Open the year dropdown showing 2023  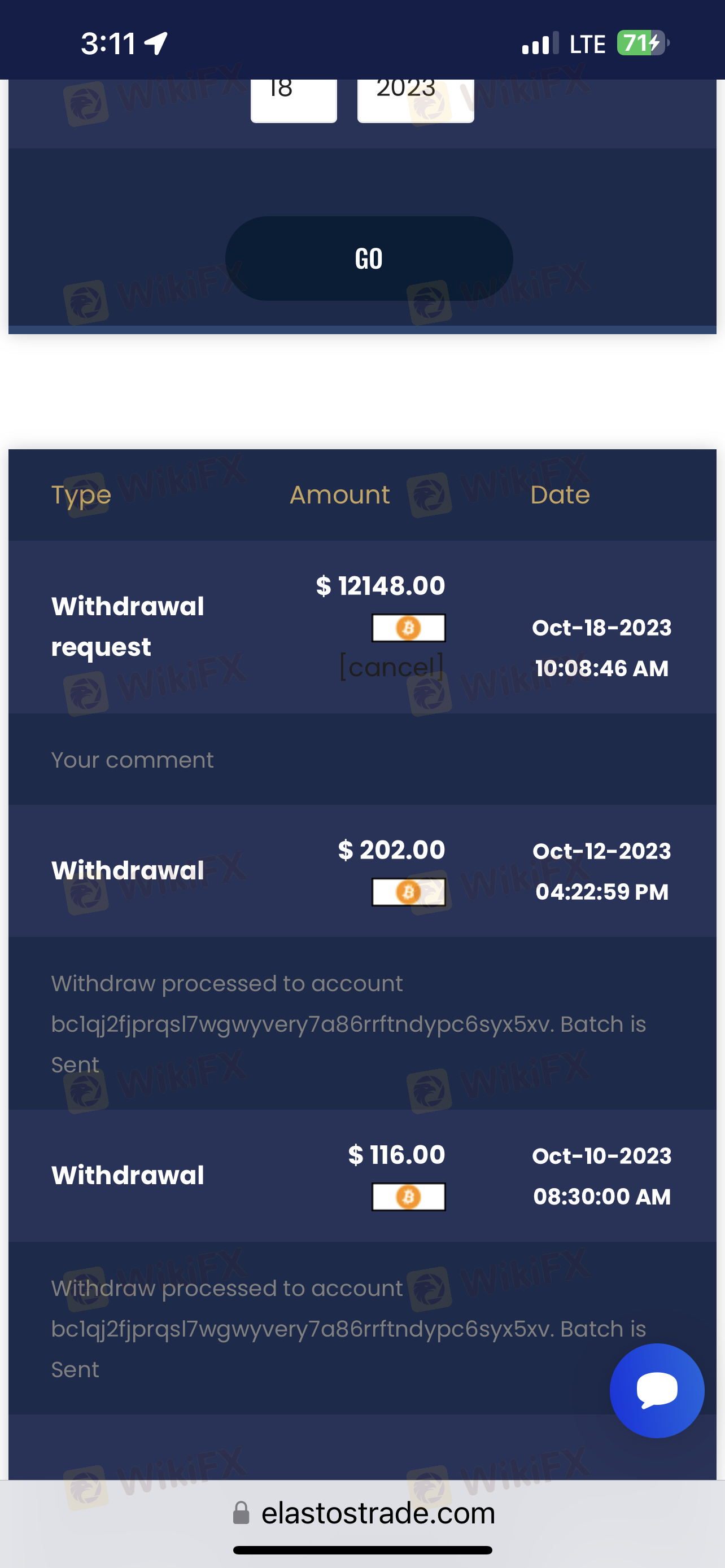(416, 100)
